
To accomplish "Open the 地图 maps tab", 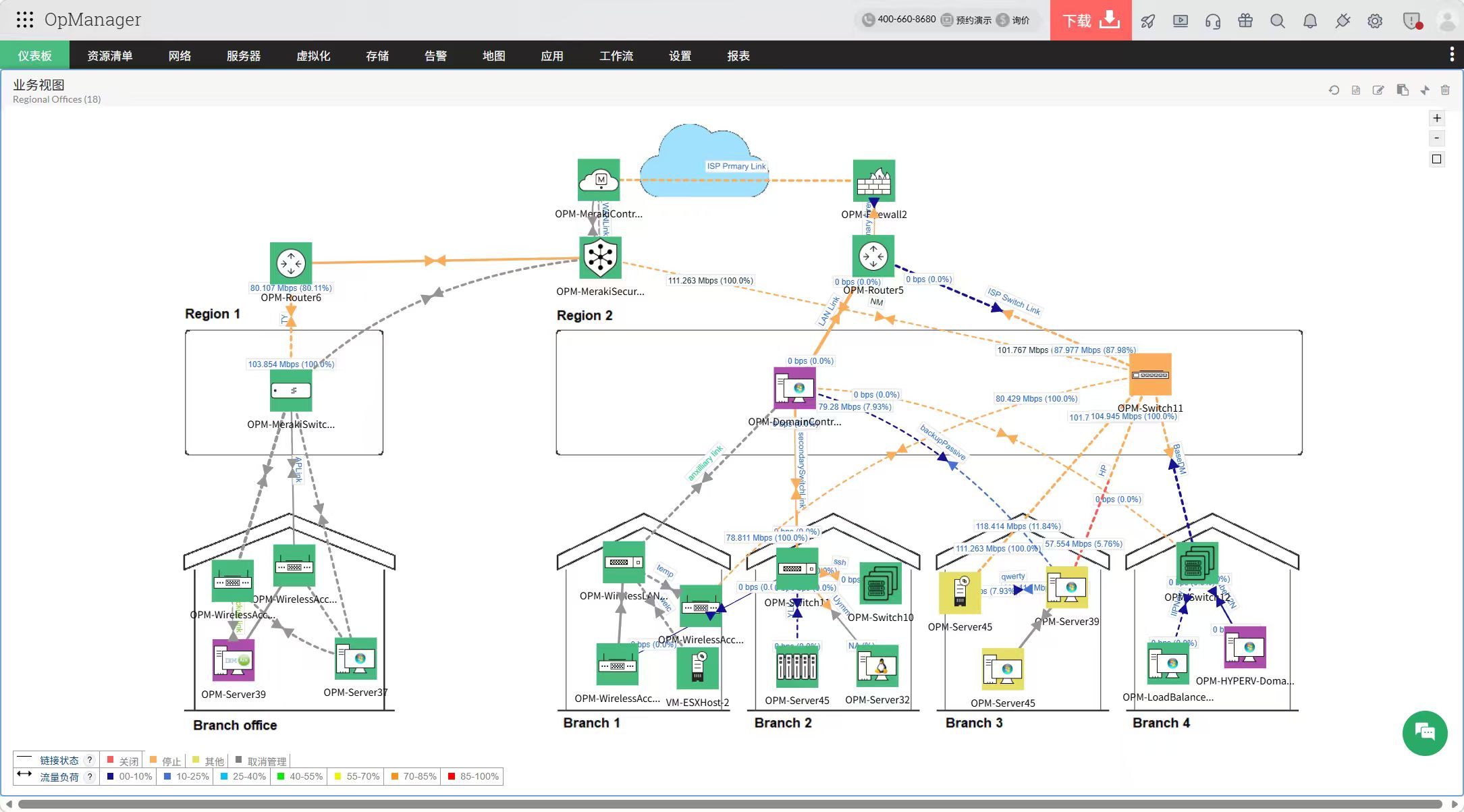I will 493,56.
